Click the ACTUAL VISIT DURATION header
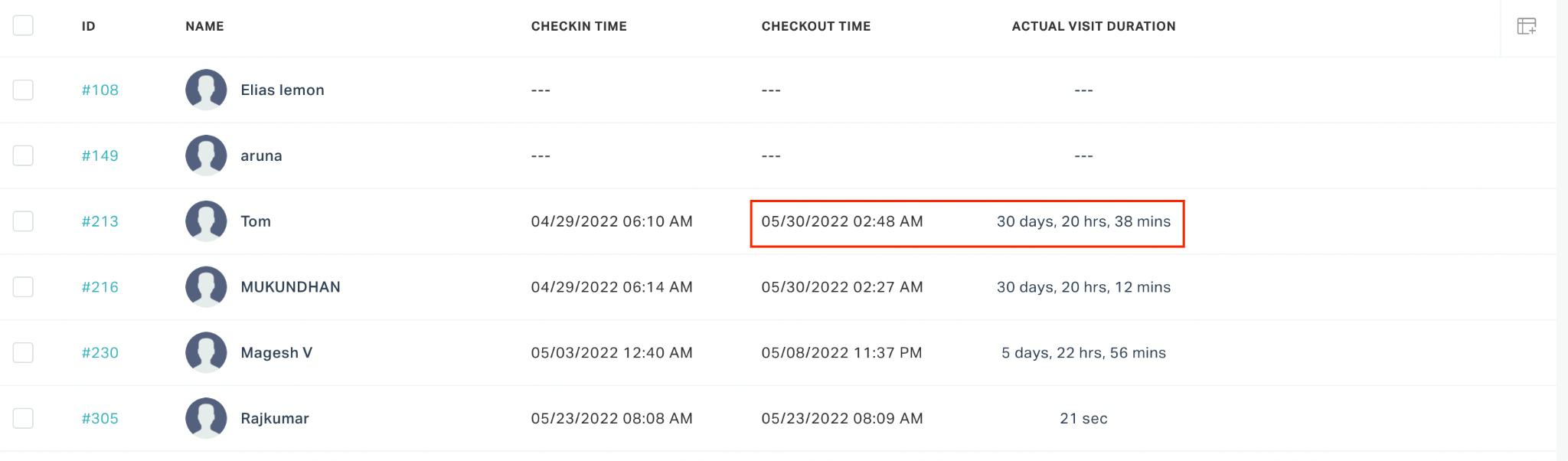This screenshot has height=461, width=1568. pos(1093,26)
